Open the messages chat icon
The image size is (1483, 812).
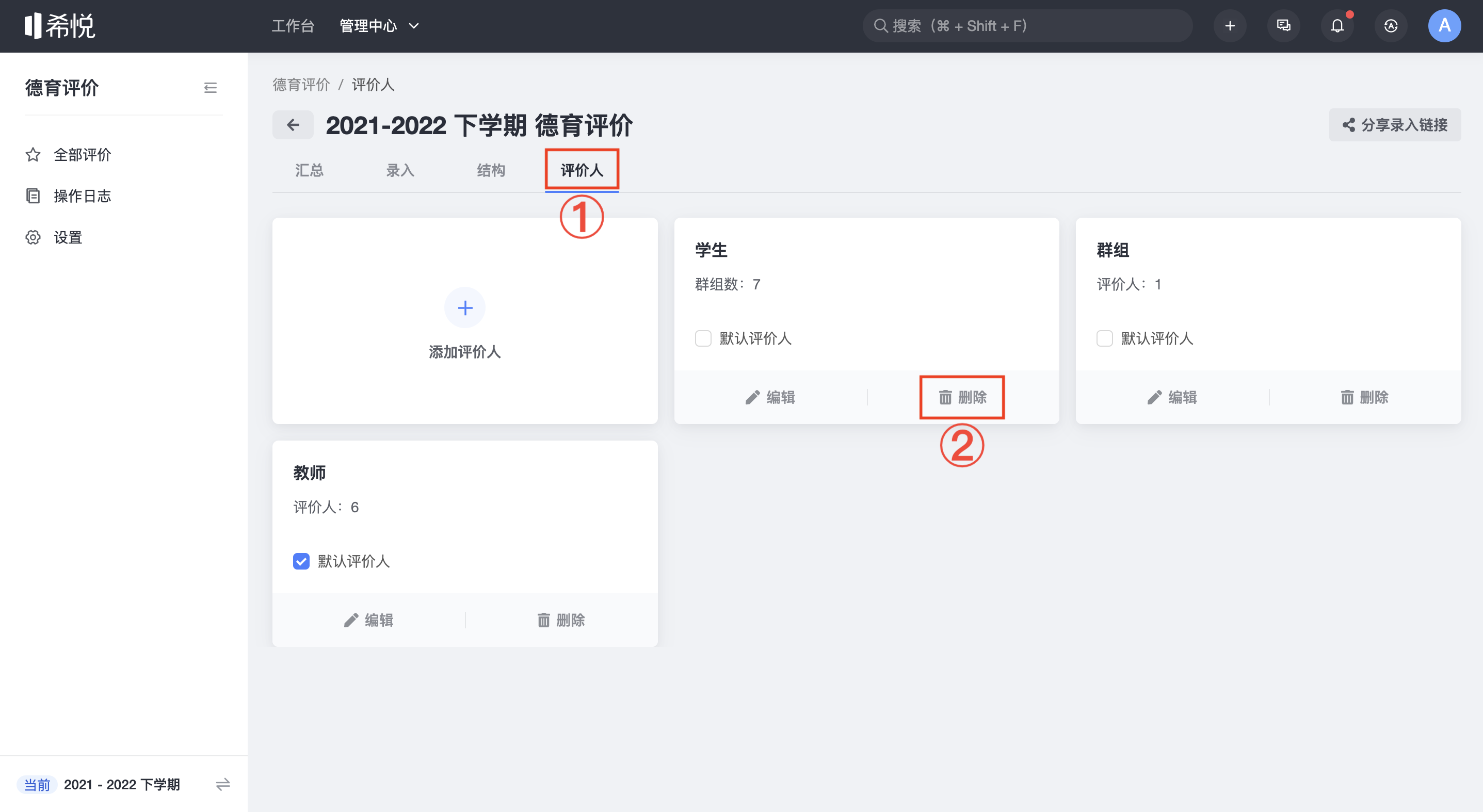1283,26
